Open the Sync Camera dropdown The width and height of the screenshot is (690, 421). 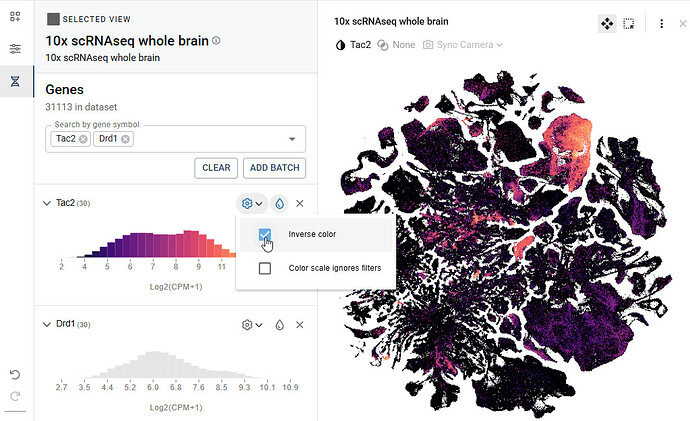(463, 45)
